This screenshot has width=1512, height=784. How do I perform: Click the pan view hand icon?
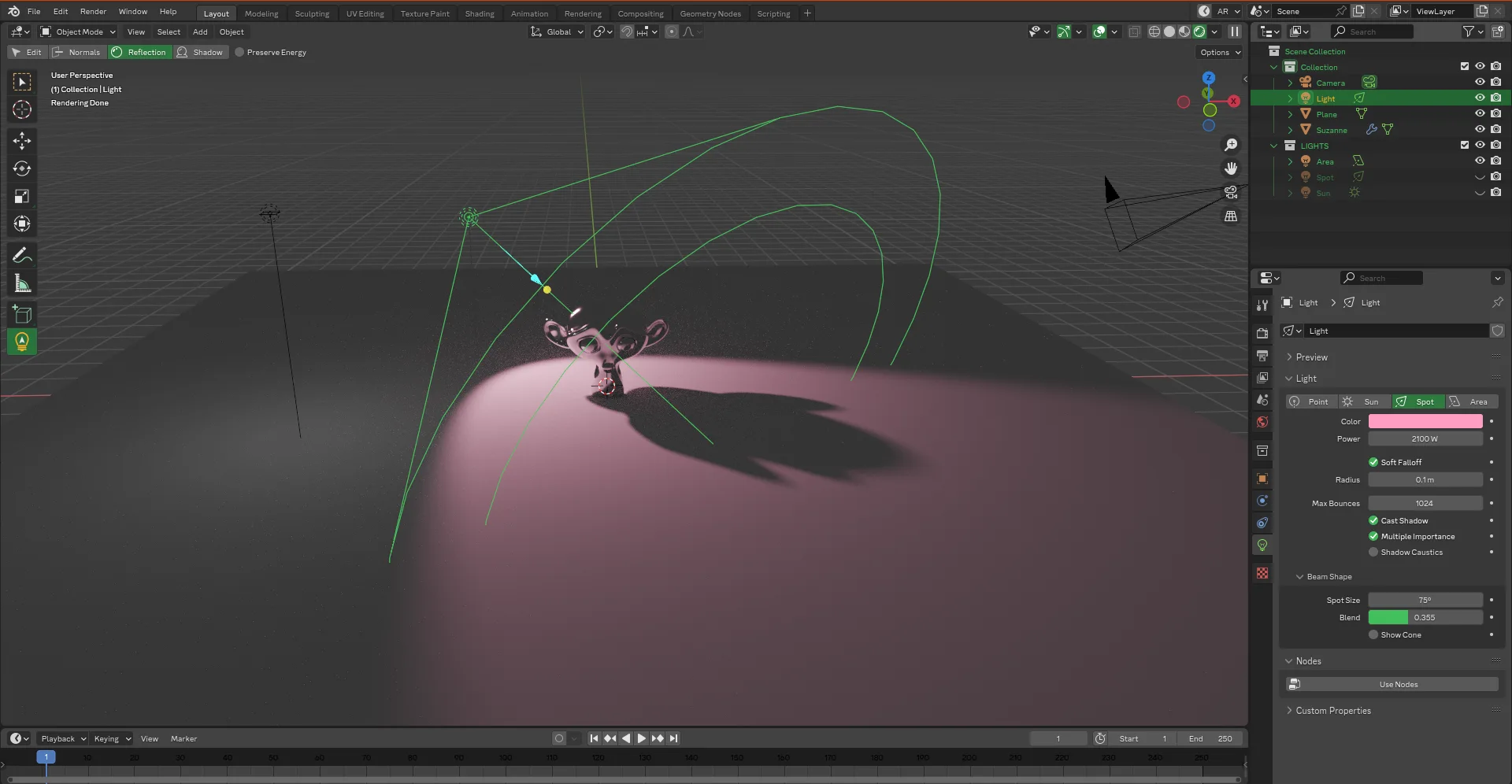click(1231, 168)
